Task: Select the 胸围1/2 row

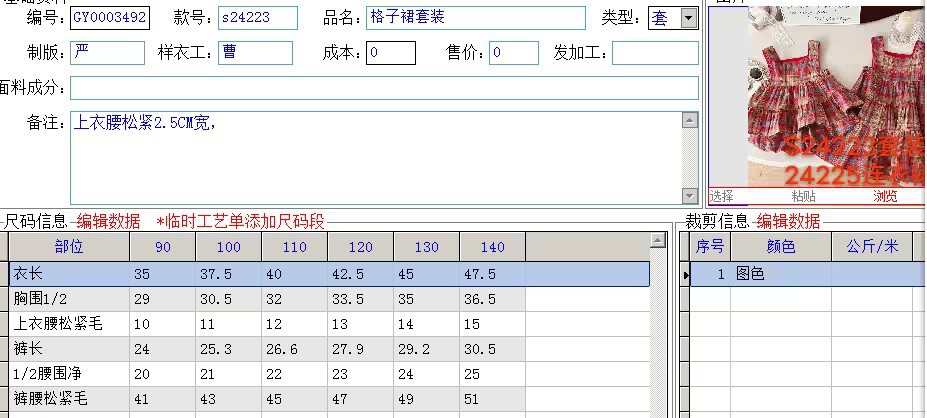Action: click(329, 299)
